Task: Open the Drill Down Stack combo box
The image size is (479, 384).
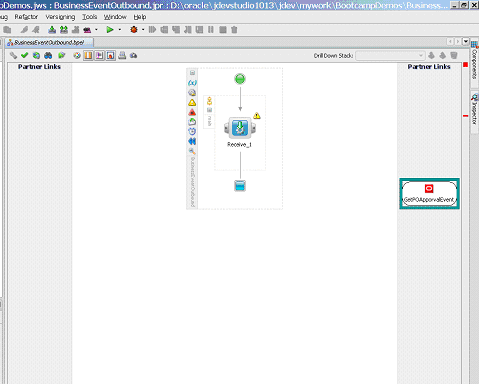Action: [390, 55]
